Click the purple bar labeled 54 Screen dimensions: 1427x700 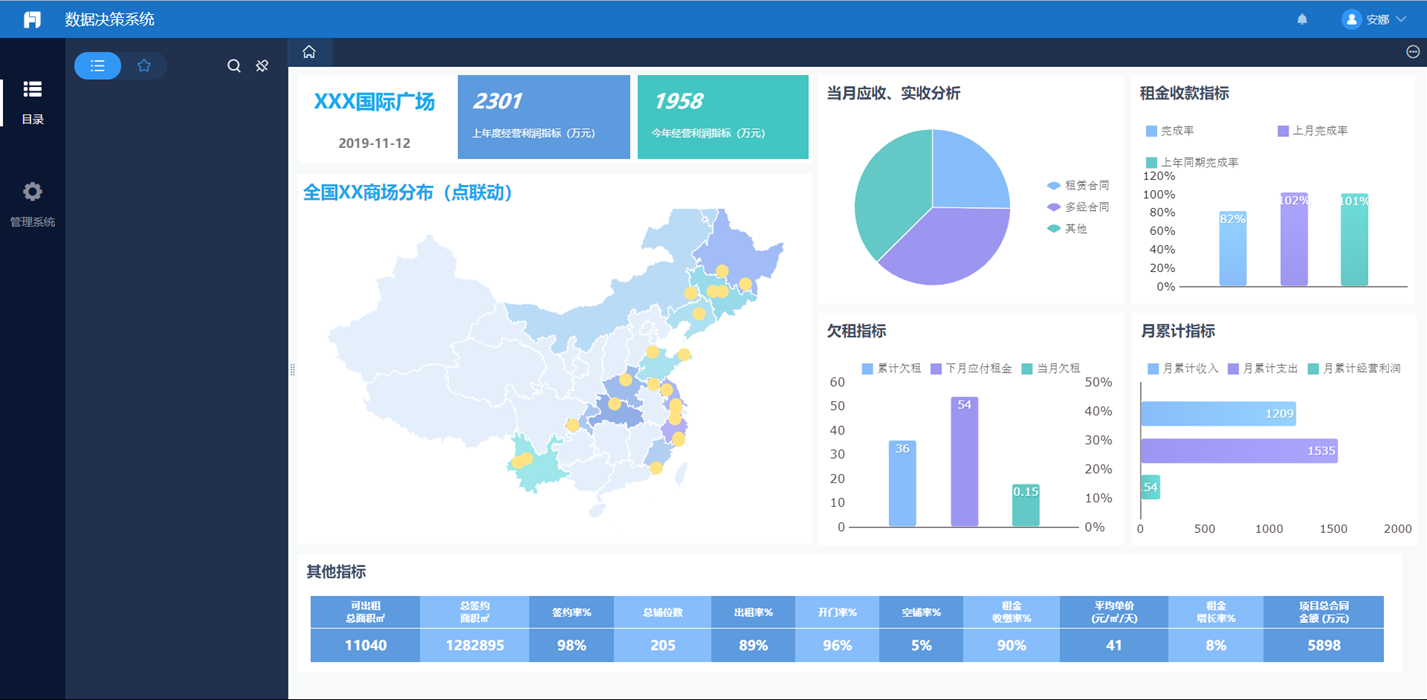[964, 462]
